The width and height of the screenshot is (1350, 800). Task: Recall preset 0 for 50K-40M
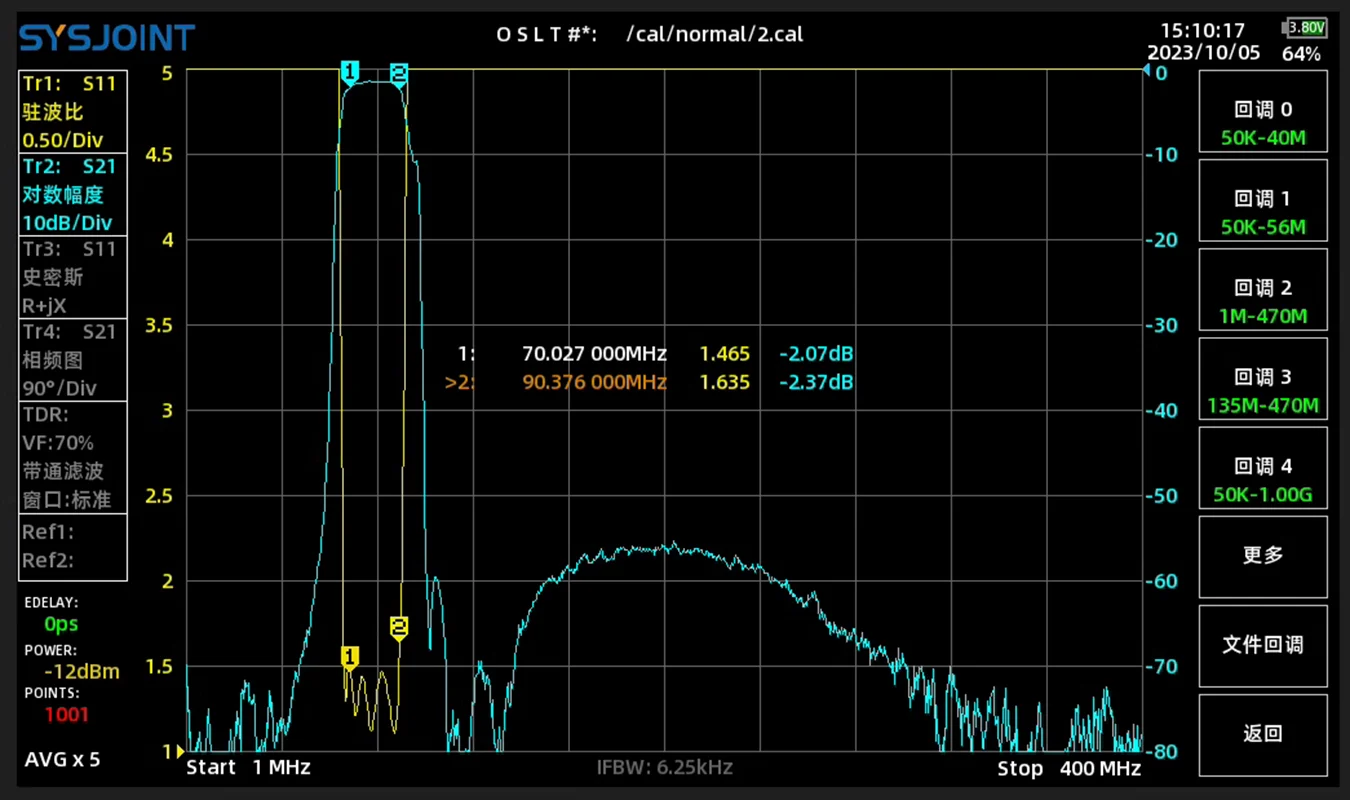(1263, 123)
